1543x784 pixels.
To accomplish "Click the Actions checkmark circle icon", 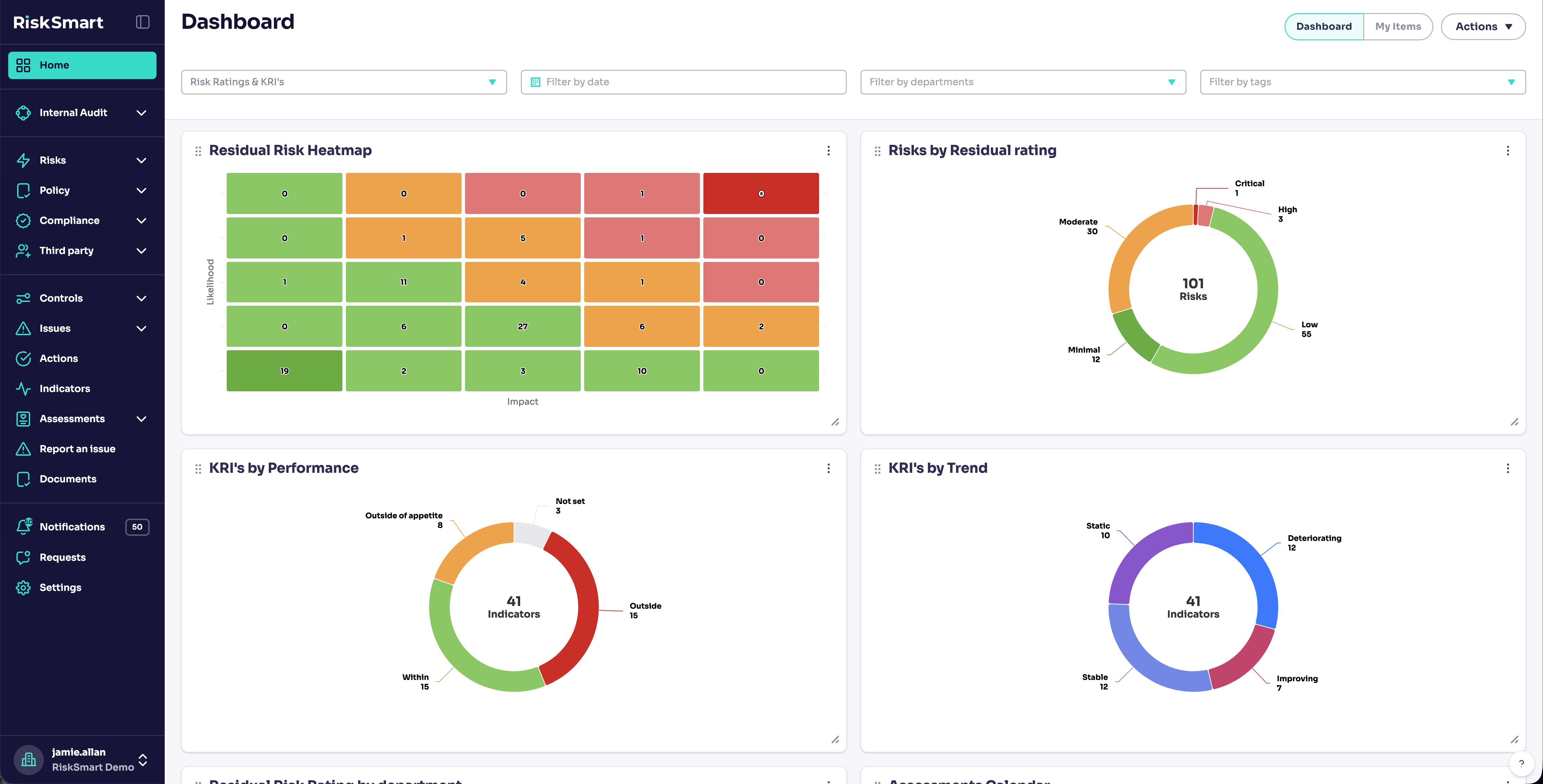I will tap(23, 358).
